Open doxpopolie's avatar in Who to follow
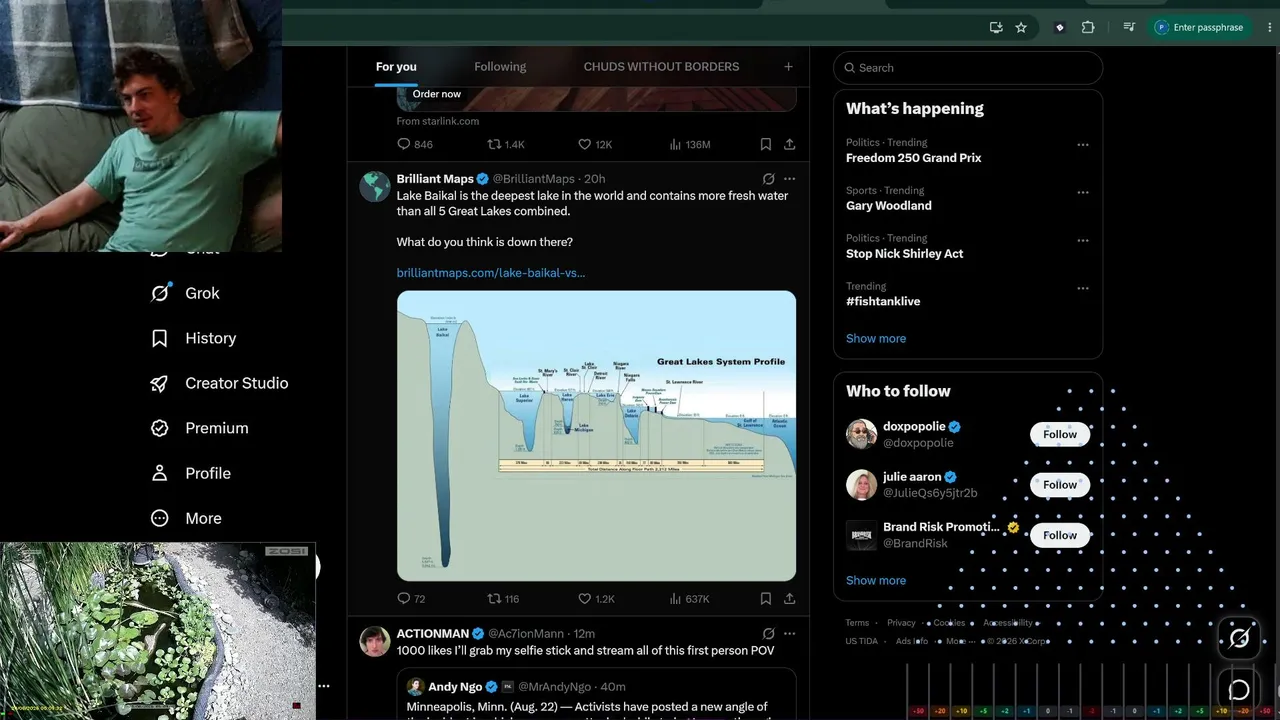1280x720 pixels. click(861, 434)
